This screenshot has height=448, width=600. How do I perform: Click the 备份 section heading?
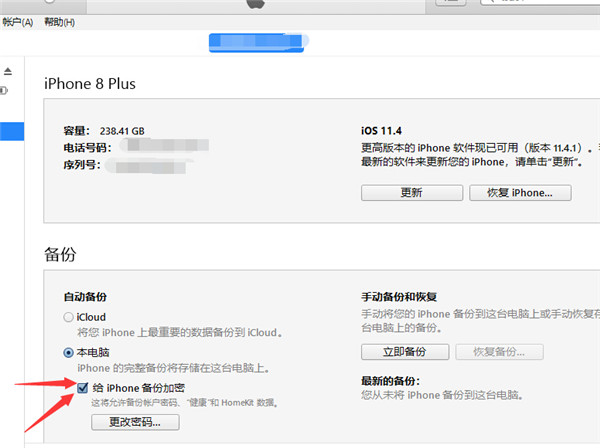(x=60, y=254)
